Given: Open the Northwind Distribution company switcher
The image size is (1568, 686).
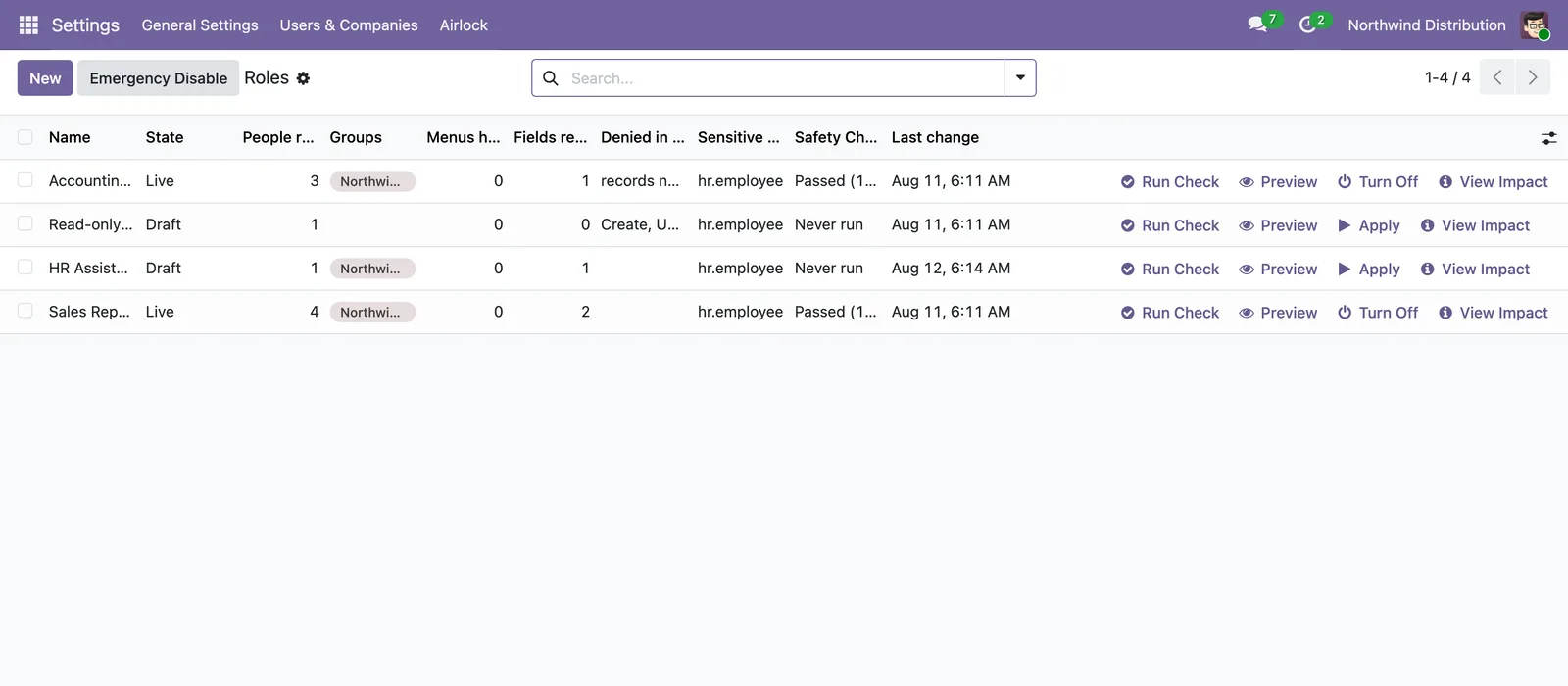Looking at the screenshot, I should coord(1427,24).
